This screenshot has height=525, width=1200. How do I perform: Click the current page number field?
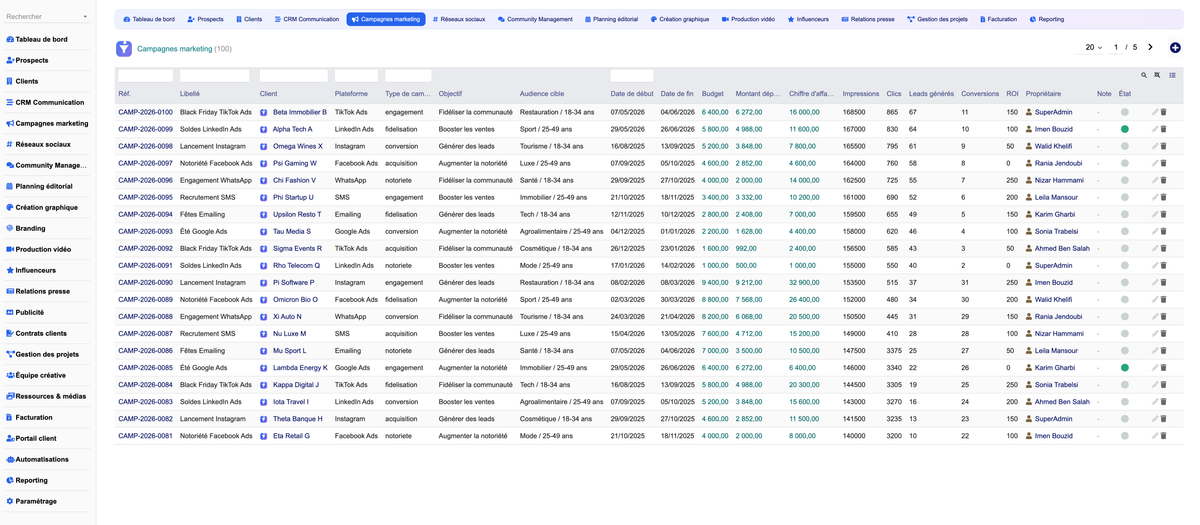point(1115,47)
